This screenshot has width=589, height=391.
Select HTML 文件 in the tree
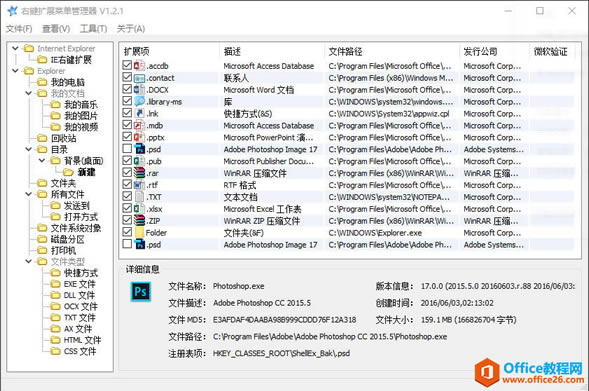82,340
